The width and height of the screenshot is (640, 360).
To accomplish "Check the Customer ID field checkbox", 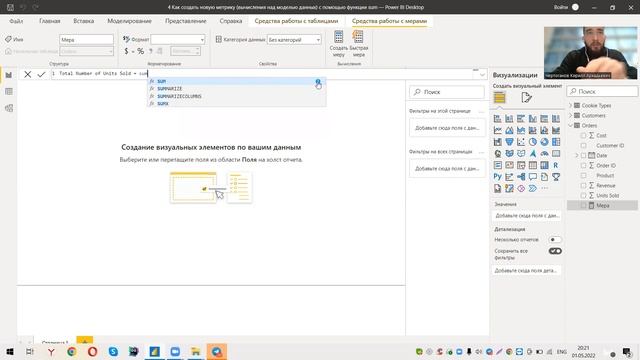I will [583, 145].
